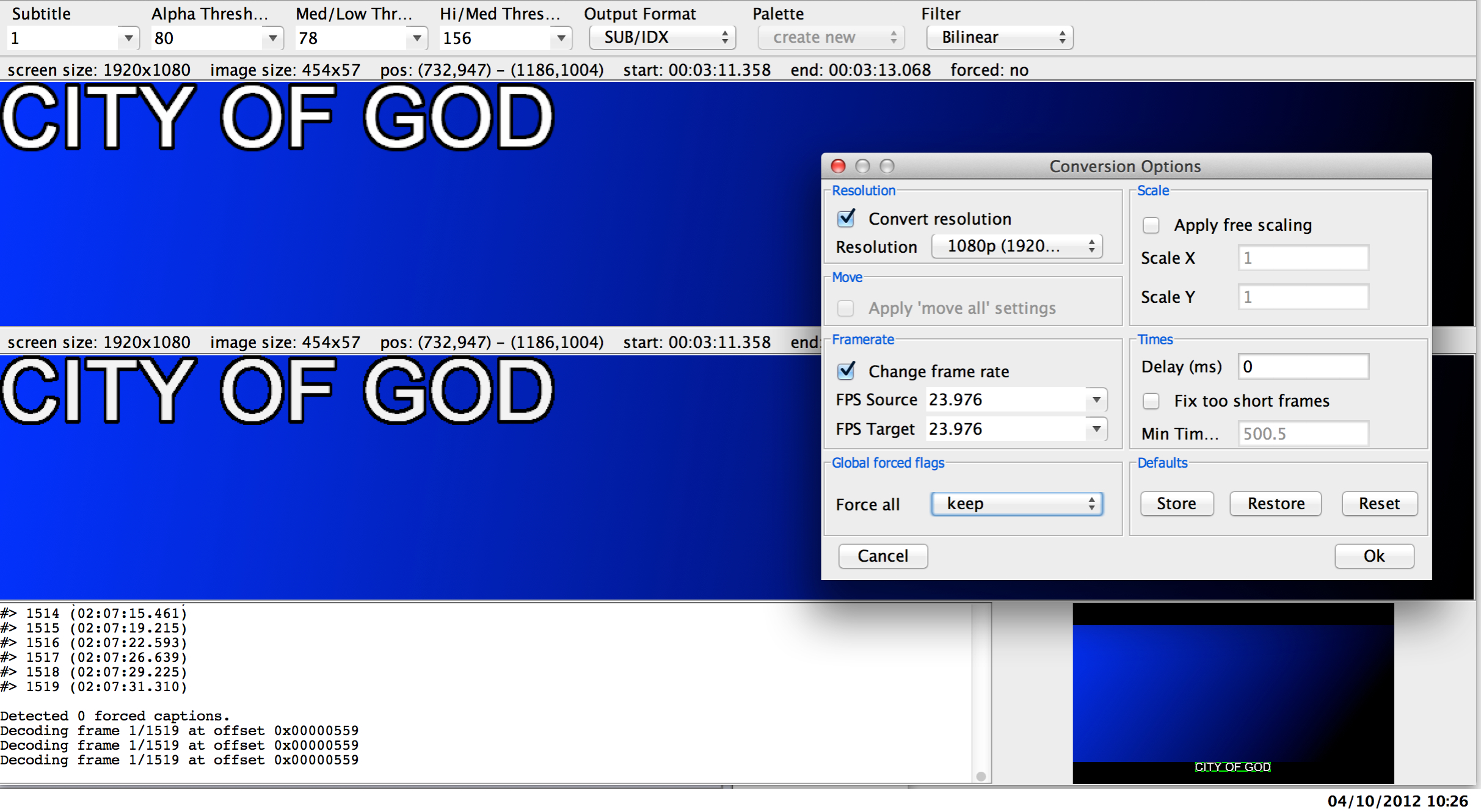Click log line 1514 (02:07:15.461)
The height and width of the screenshot is (812, 1481).
[x=93, y=614]
